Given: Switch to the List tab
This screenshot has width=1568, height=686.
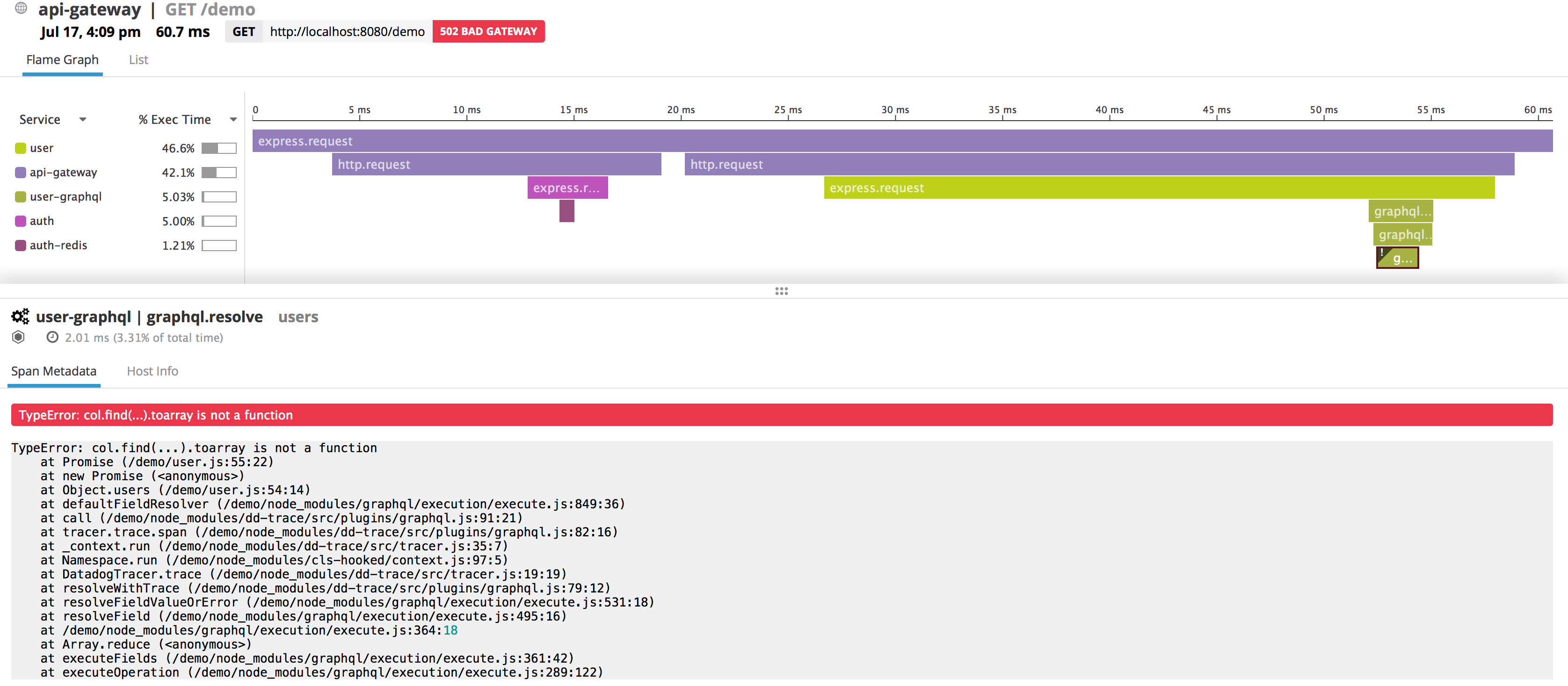Looking at the screenshot, I should (138, 60).
